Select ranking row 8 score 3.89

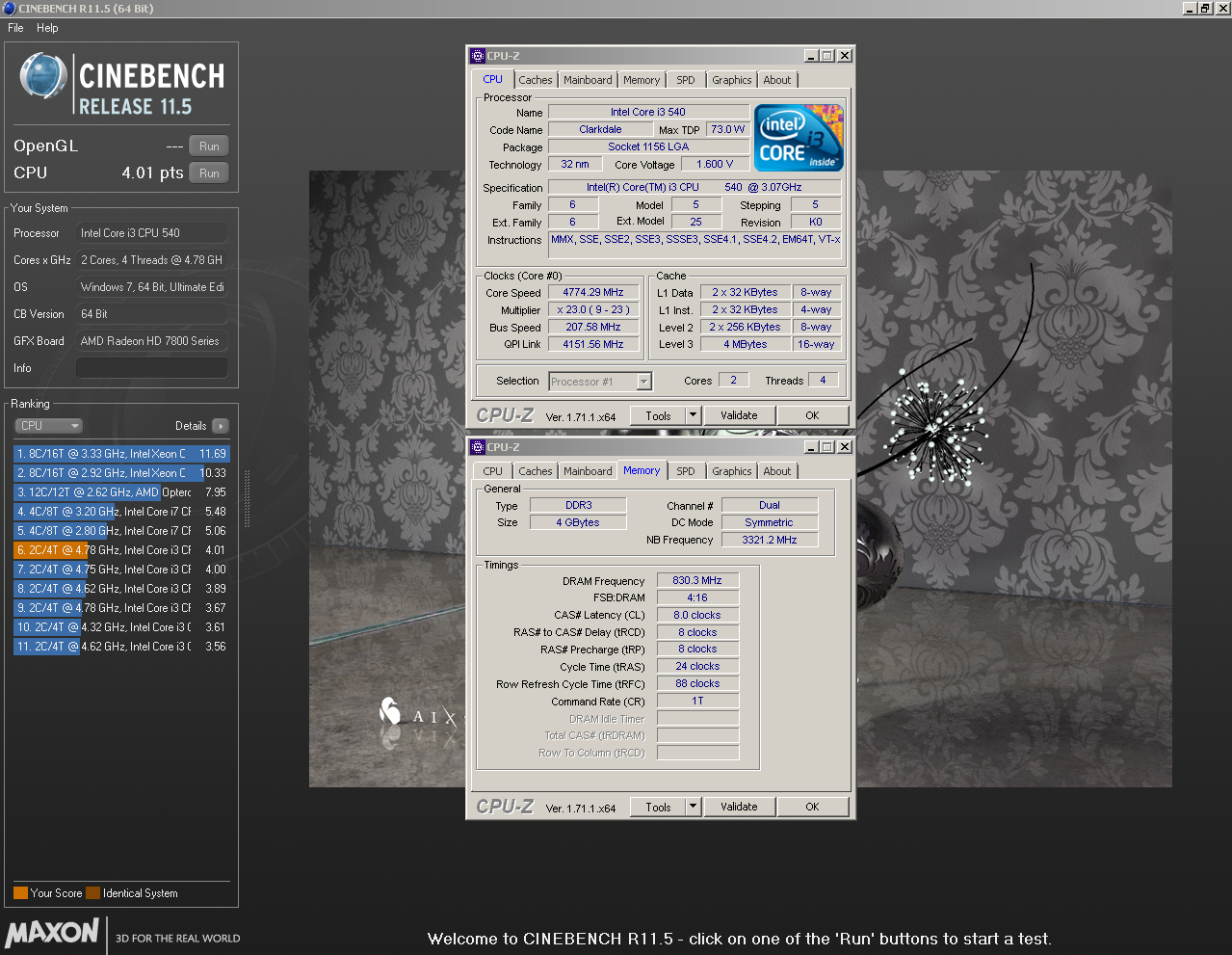tap(121, 589)
